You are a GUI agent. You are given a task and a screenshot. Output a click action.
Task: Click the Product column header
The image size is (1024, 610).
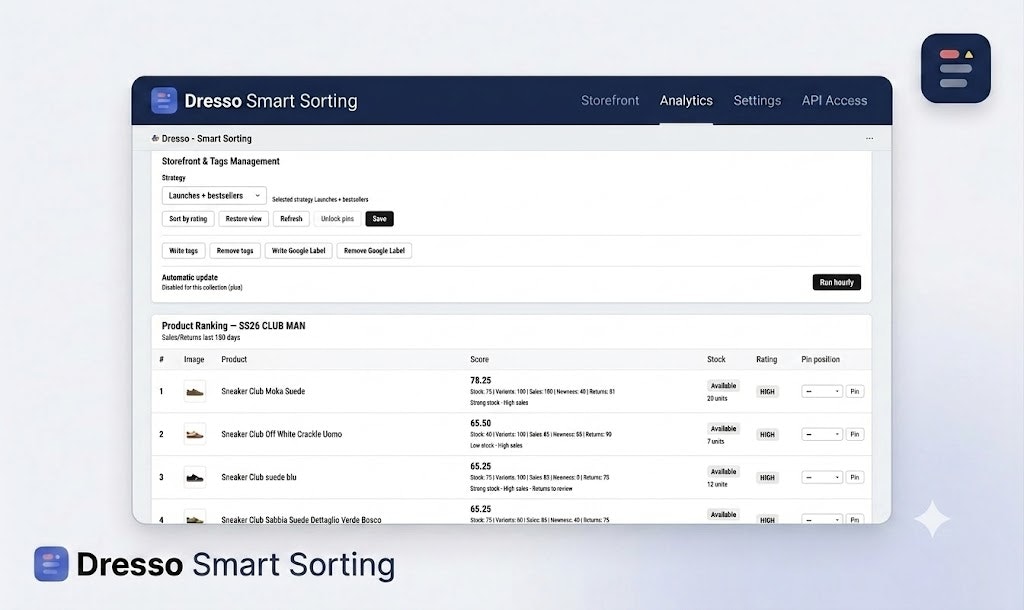(x=234, y=359)
